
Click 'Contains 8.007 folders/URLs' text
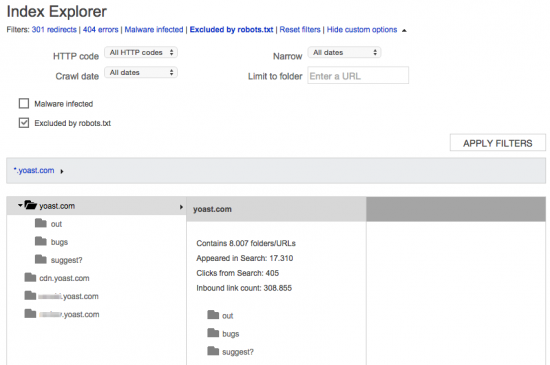pos(246,243)
